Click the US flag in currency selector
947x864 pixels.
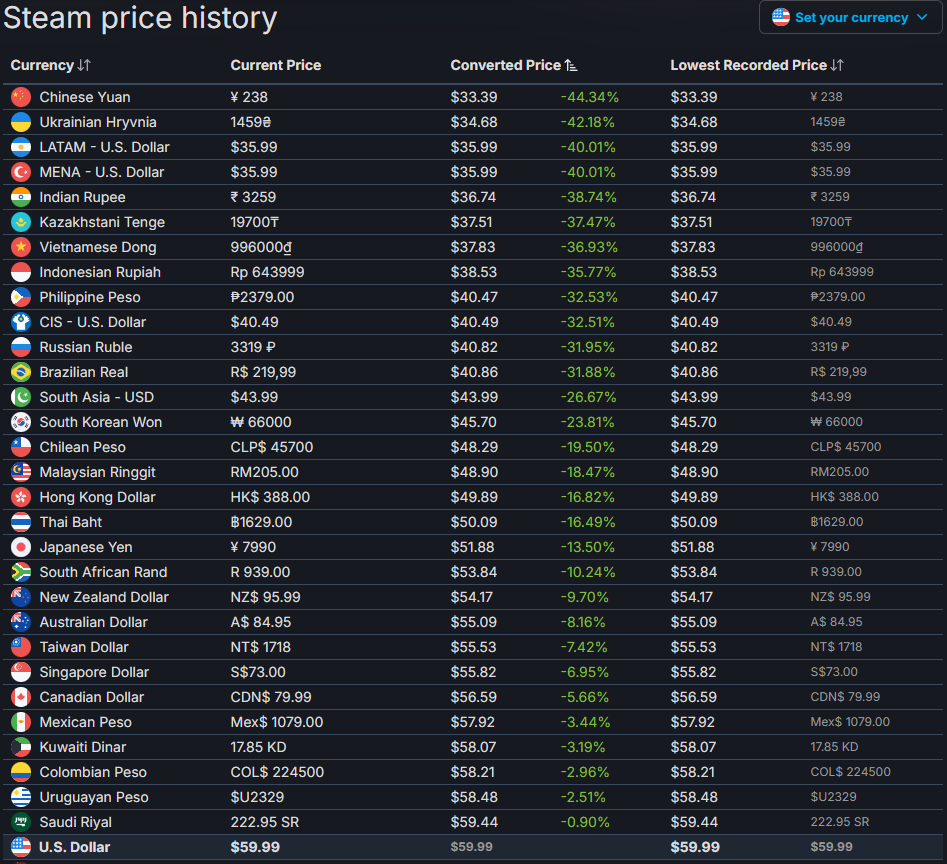point(780,17)
